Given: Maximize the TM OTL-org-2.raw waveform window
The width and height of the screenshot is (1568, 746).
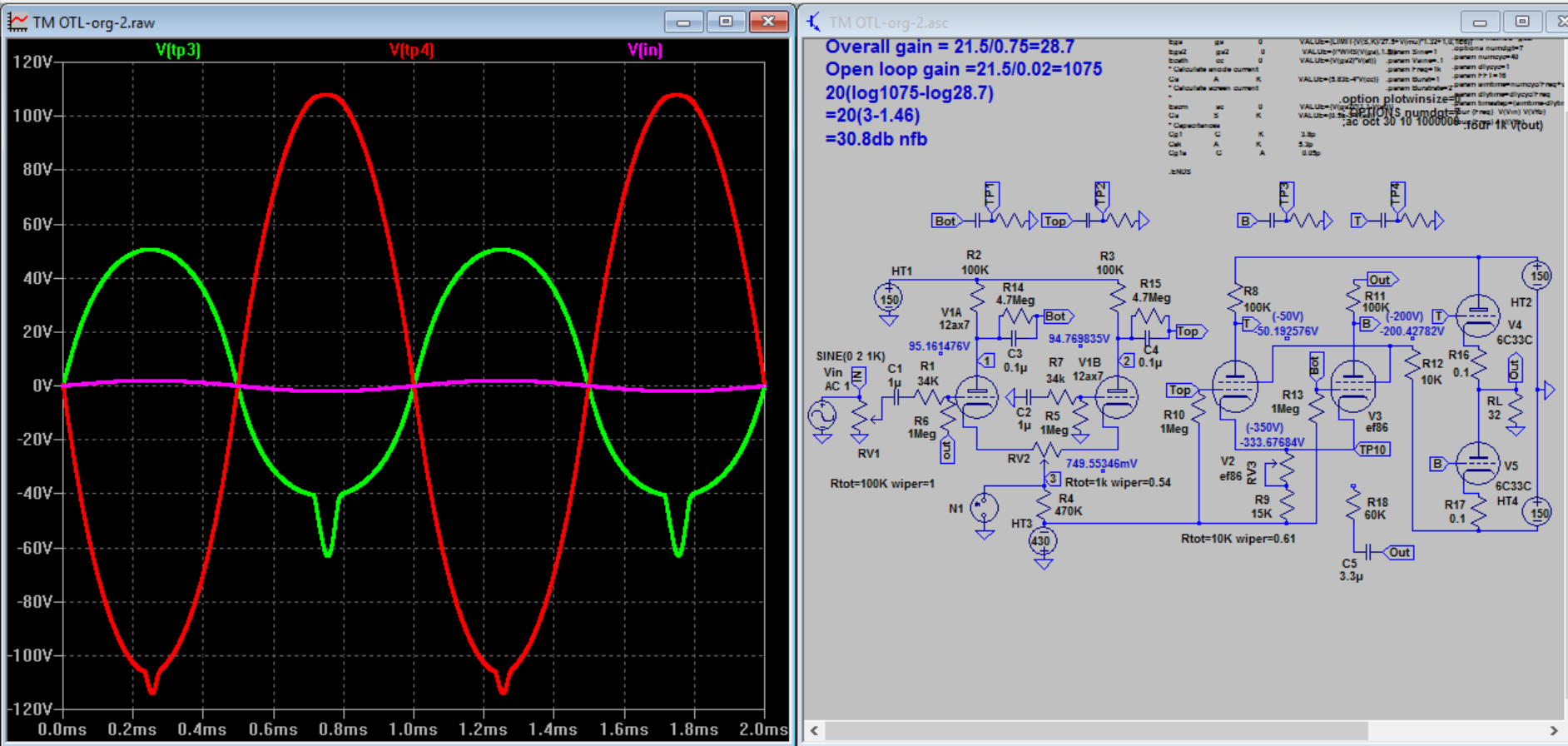Looking at the screenshot, I should tap(726, 22).
